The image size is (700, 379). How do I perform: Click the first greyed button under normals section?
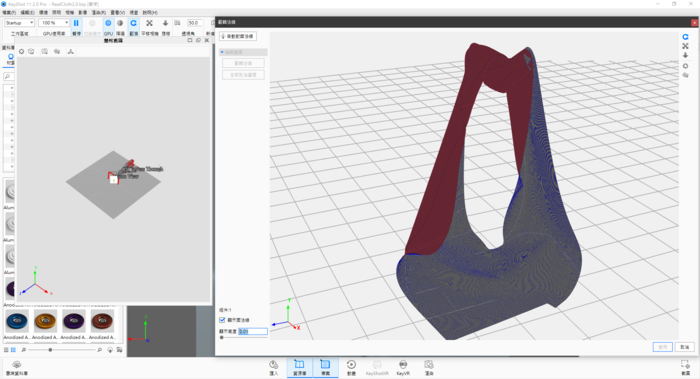coord(243,63)
